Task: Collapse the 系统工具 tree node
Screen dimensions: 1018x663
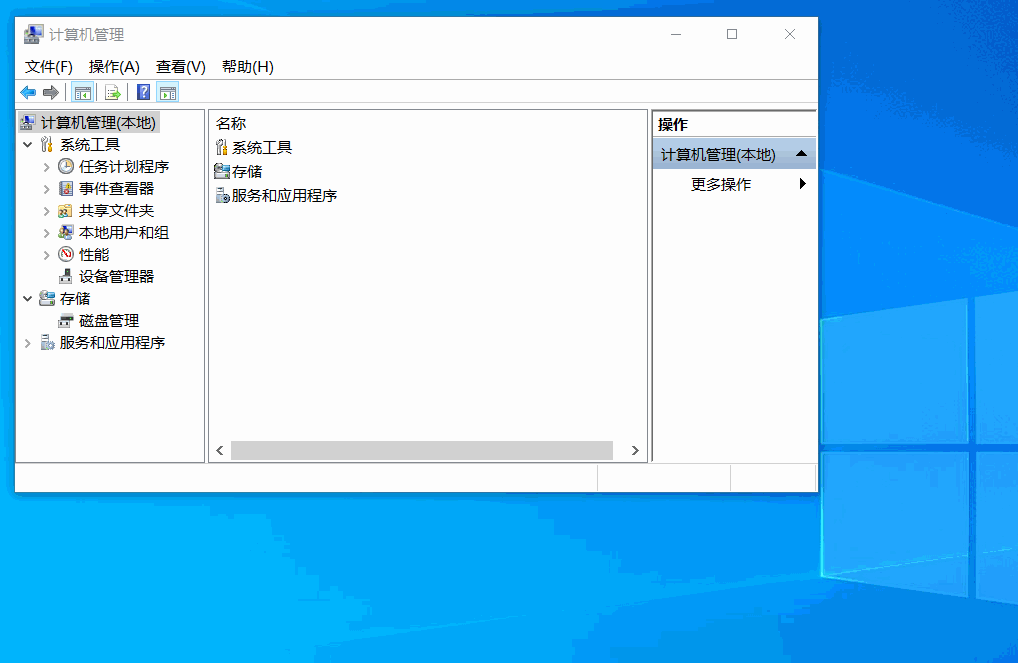Action: click(x=28, y=144)
